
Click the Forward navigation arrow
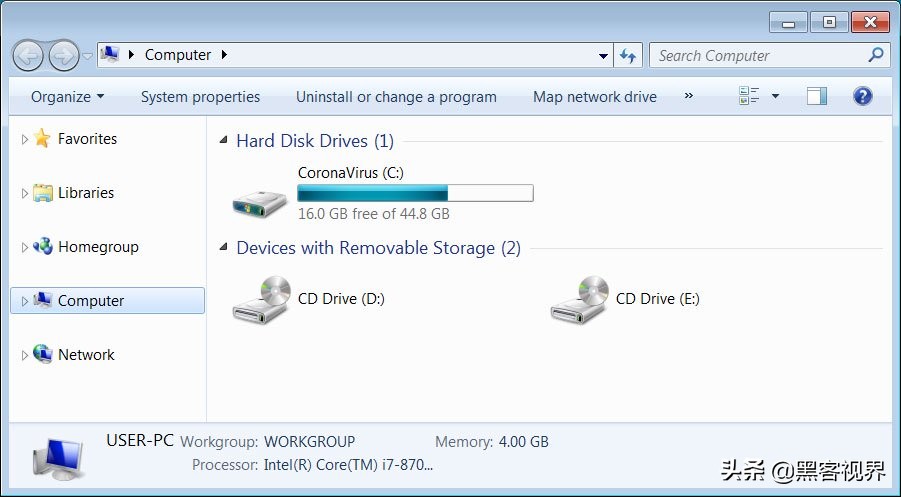64,55
